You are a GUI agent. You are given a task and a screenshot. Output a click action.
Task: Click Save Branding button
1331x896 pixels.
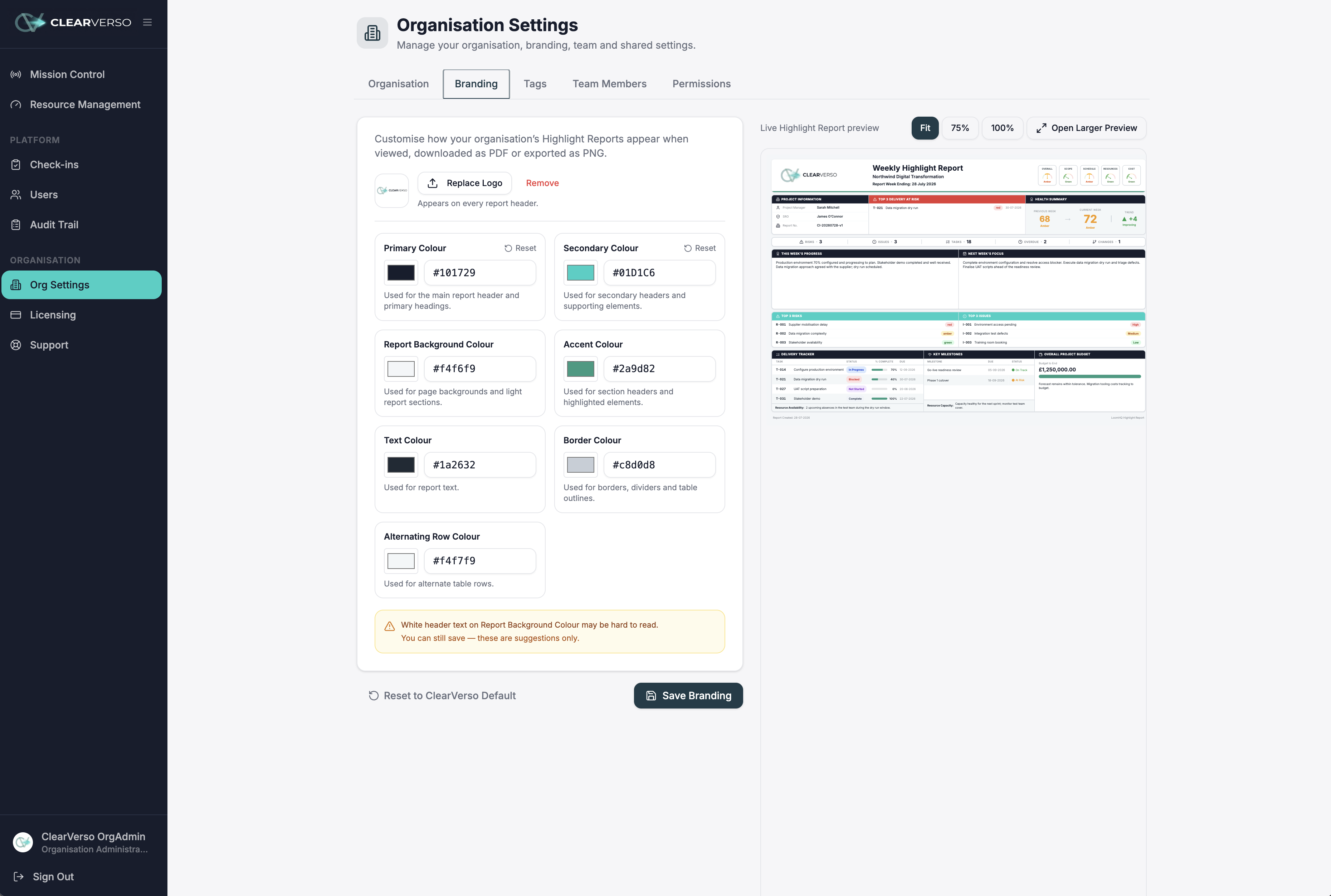click(x=688, y=695)
